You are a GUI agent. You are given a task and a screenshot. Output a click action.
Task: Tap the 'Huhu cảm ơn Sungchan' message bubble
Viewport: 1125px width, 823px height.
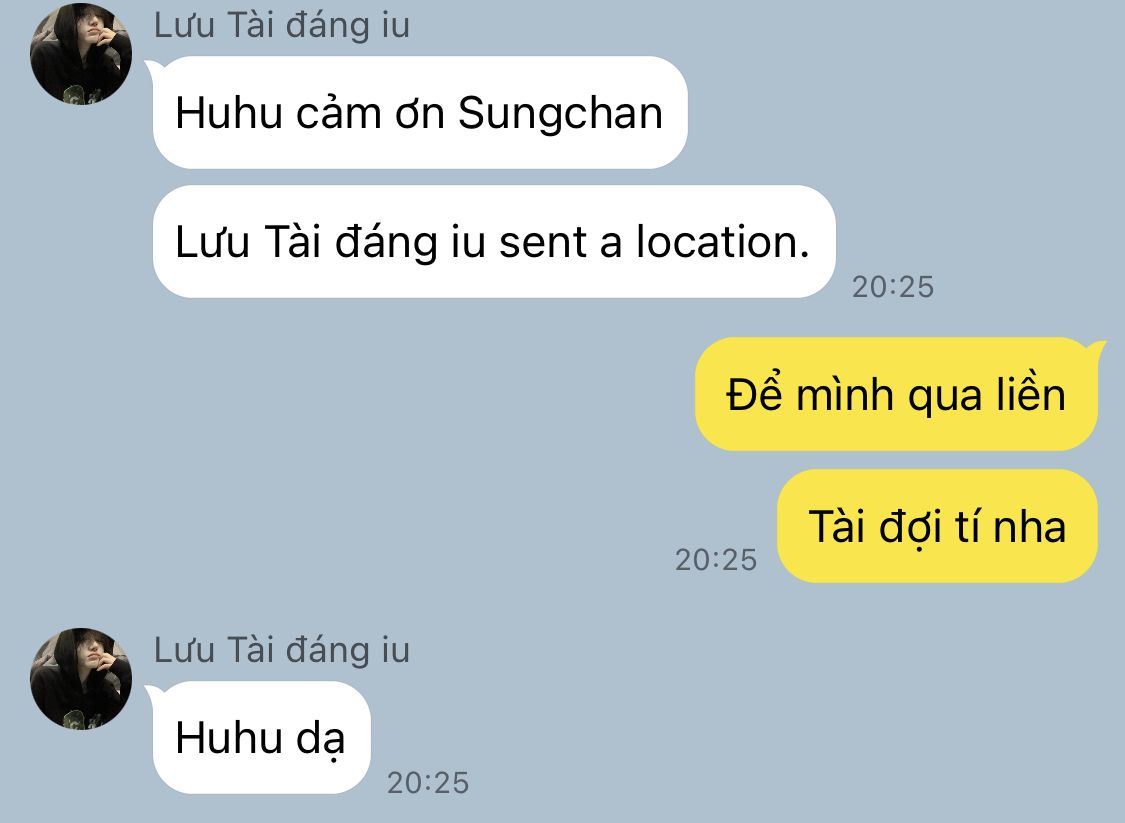point(420,113)
